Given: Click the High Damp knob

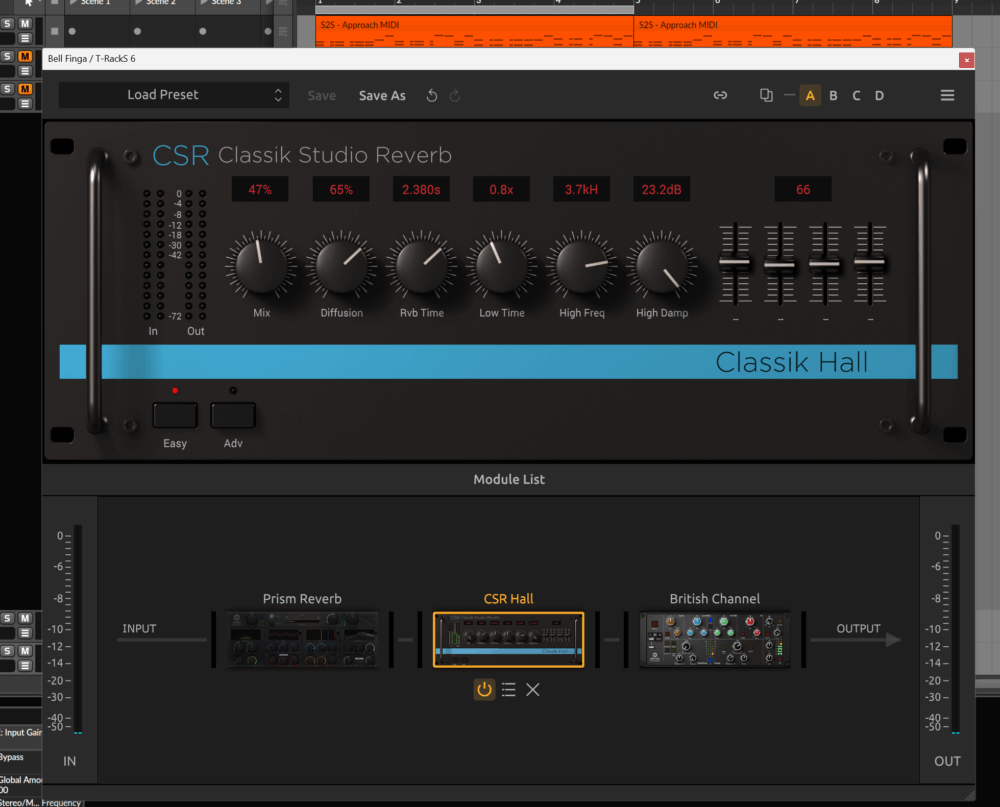Looking at the screenshot, I should pos(662,265).
